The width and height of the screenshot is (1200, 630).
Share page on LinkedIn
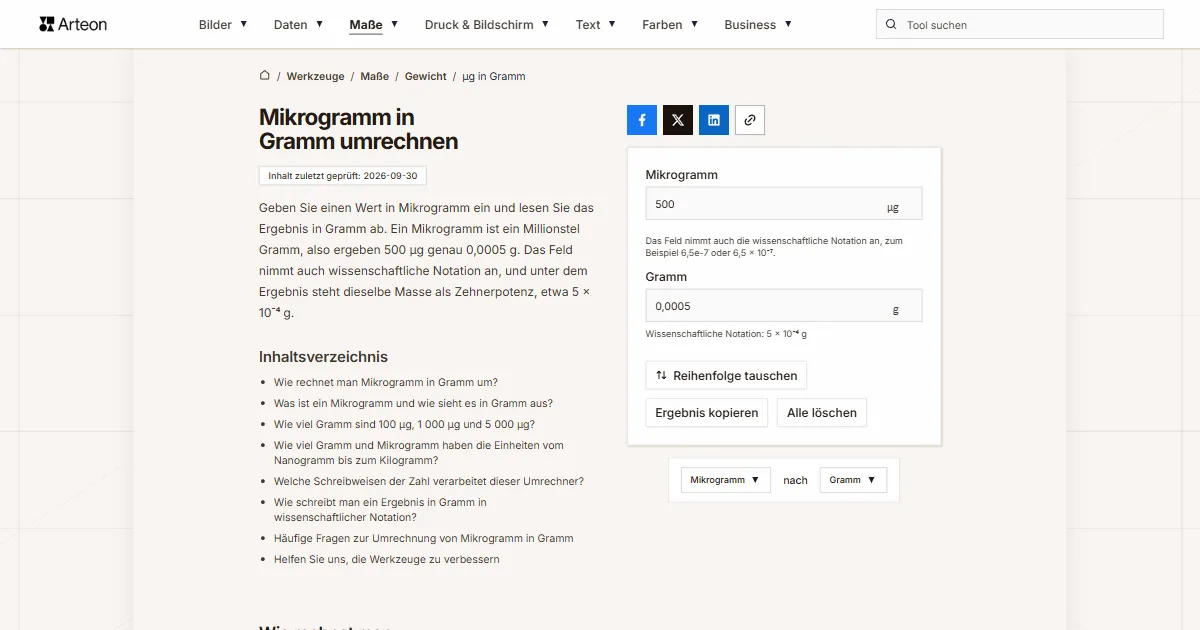714,120
